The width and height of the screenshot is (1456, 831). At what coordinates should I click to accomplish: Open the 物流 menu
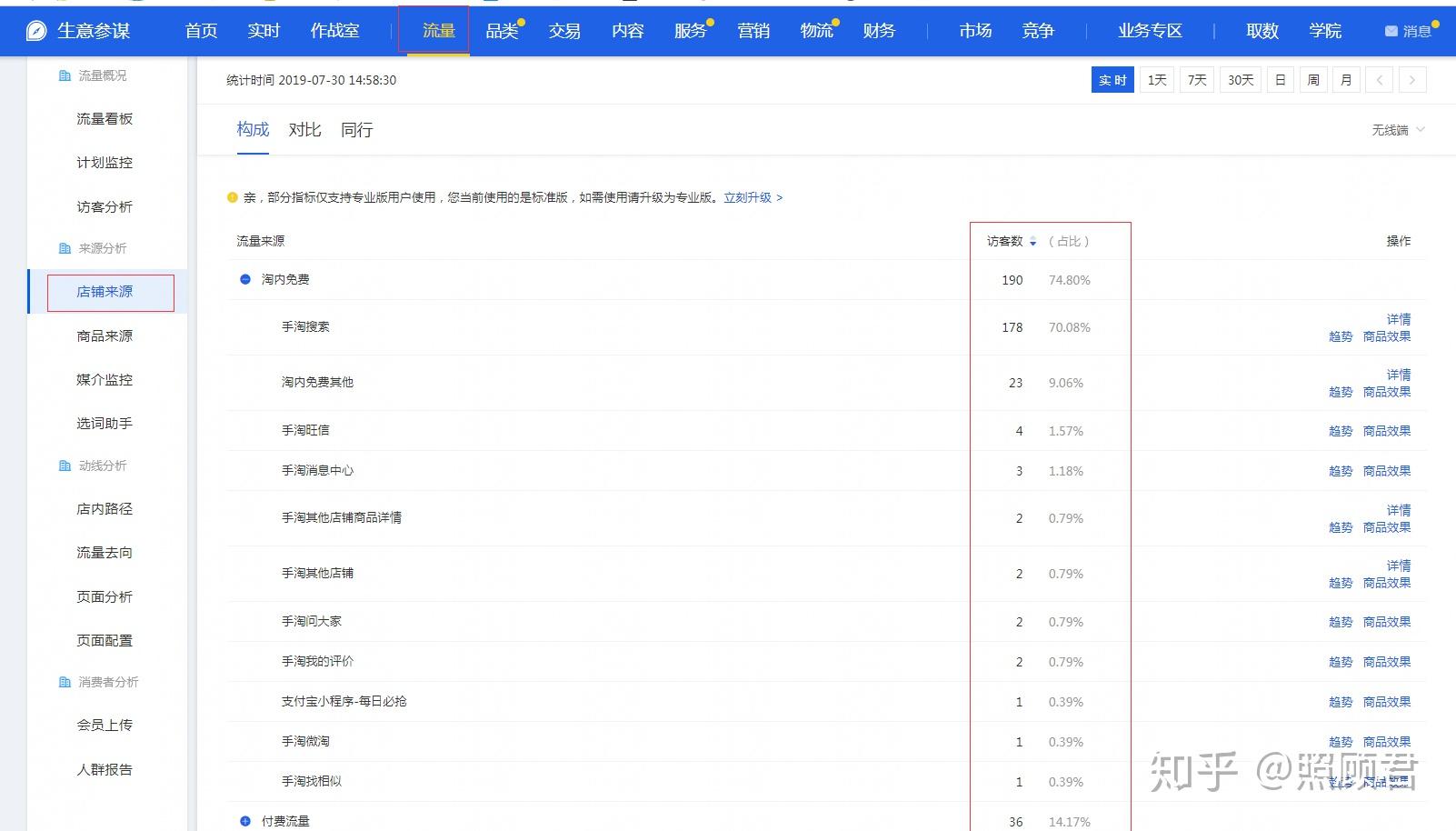pyautogui.click(x=816, y=31)
